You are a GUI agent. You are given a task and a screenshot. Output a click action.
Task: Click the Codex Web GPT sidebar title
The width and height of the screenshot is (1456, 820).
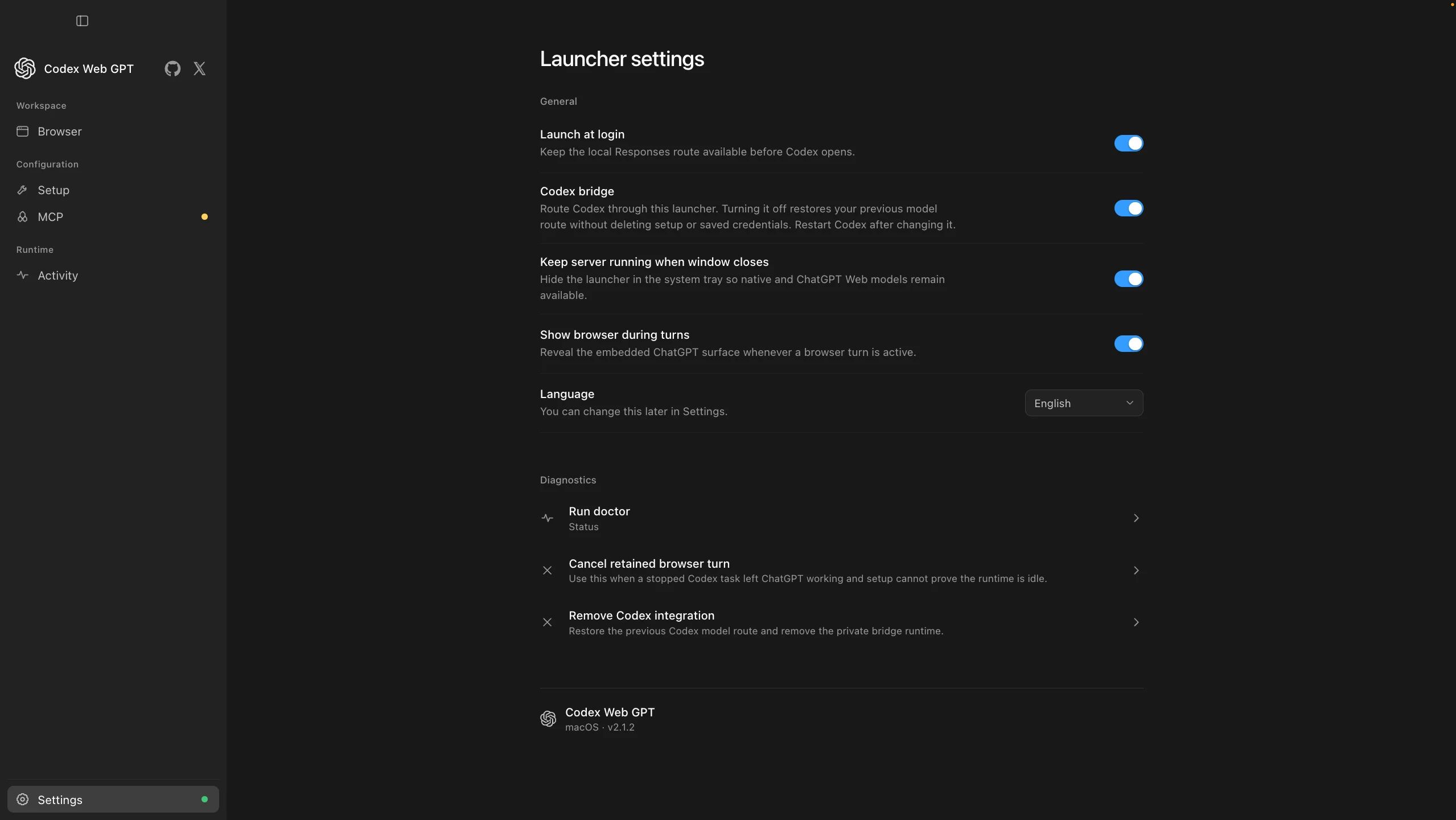(x=89, y=69)
